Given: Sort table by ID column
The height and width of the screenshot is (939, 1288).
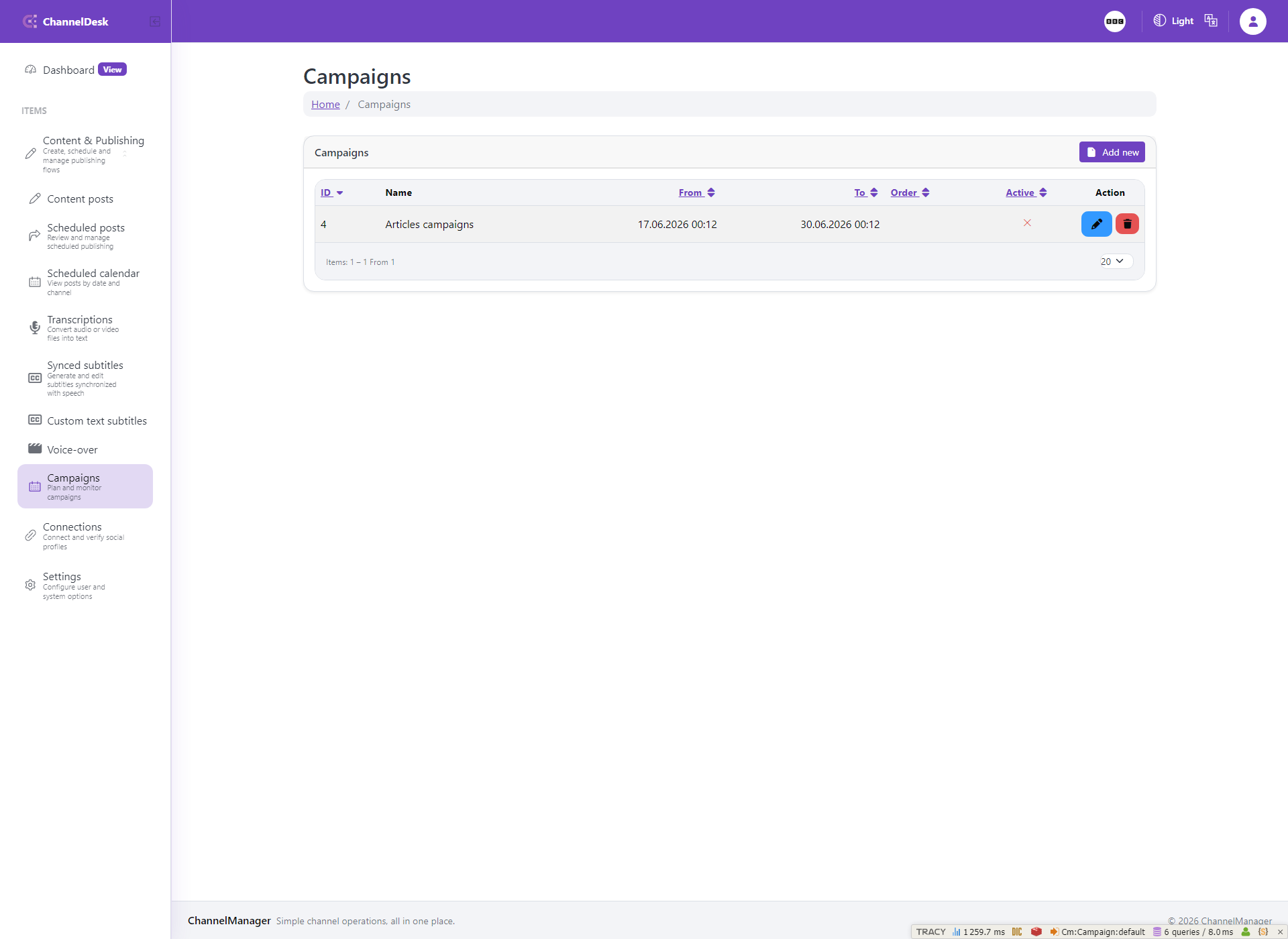Looking at the screenshot, I should (x=331, y=192).
